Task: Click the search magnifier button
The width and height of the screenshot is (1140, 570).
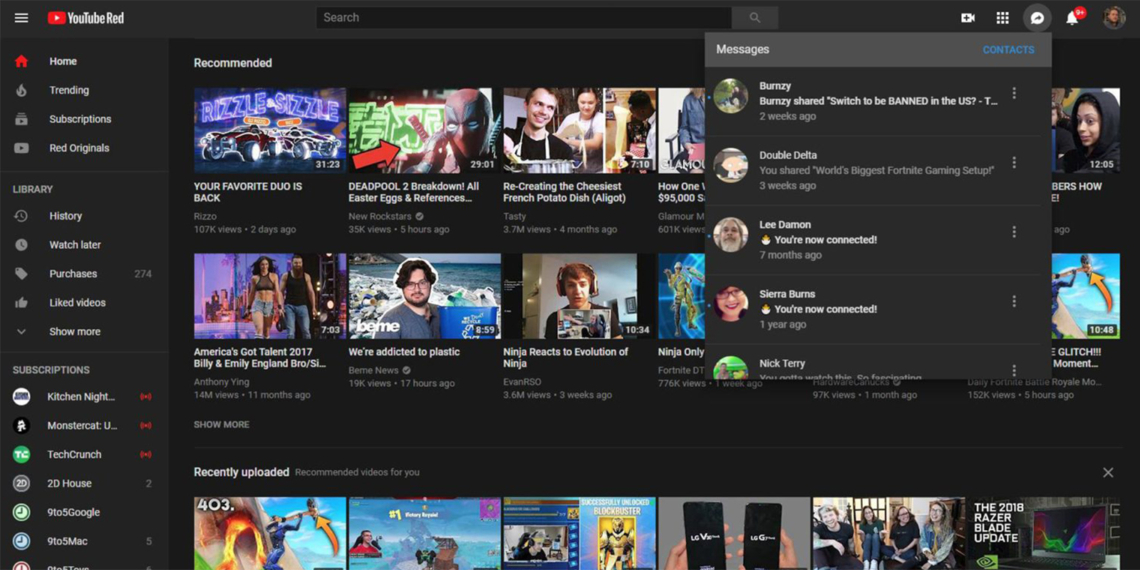Action: coord(755,18)
